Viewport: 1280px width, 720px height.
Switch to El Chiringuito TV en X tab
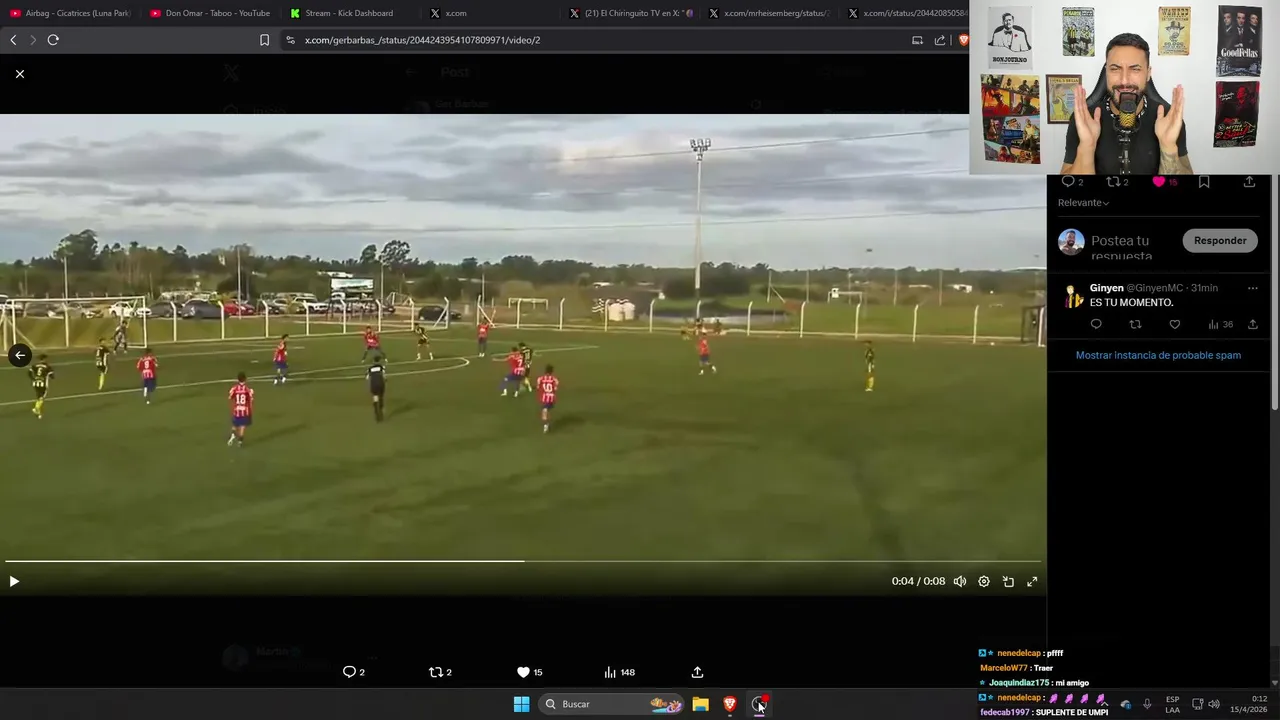(x=630, y=13)
